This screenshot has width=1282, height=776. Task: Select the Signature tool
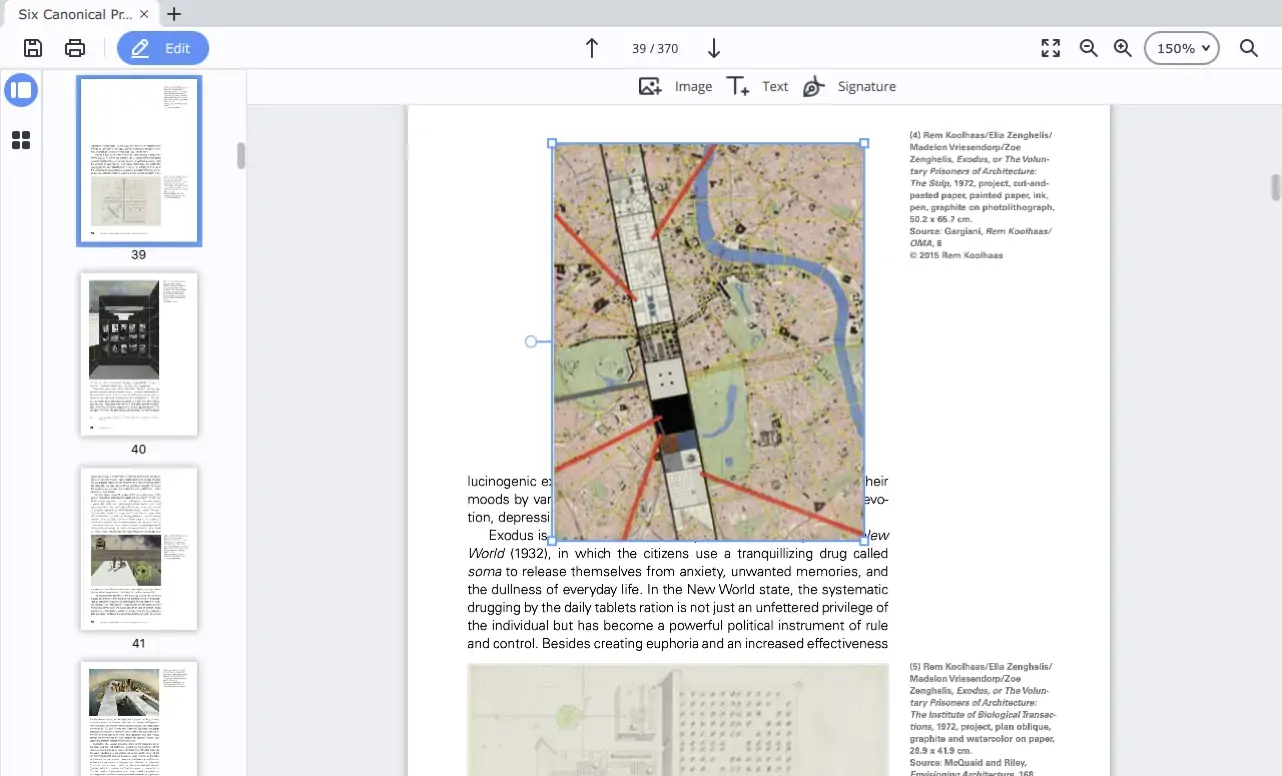tap(849, 86)
